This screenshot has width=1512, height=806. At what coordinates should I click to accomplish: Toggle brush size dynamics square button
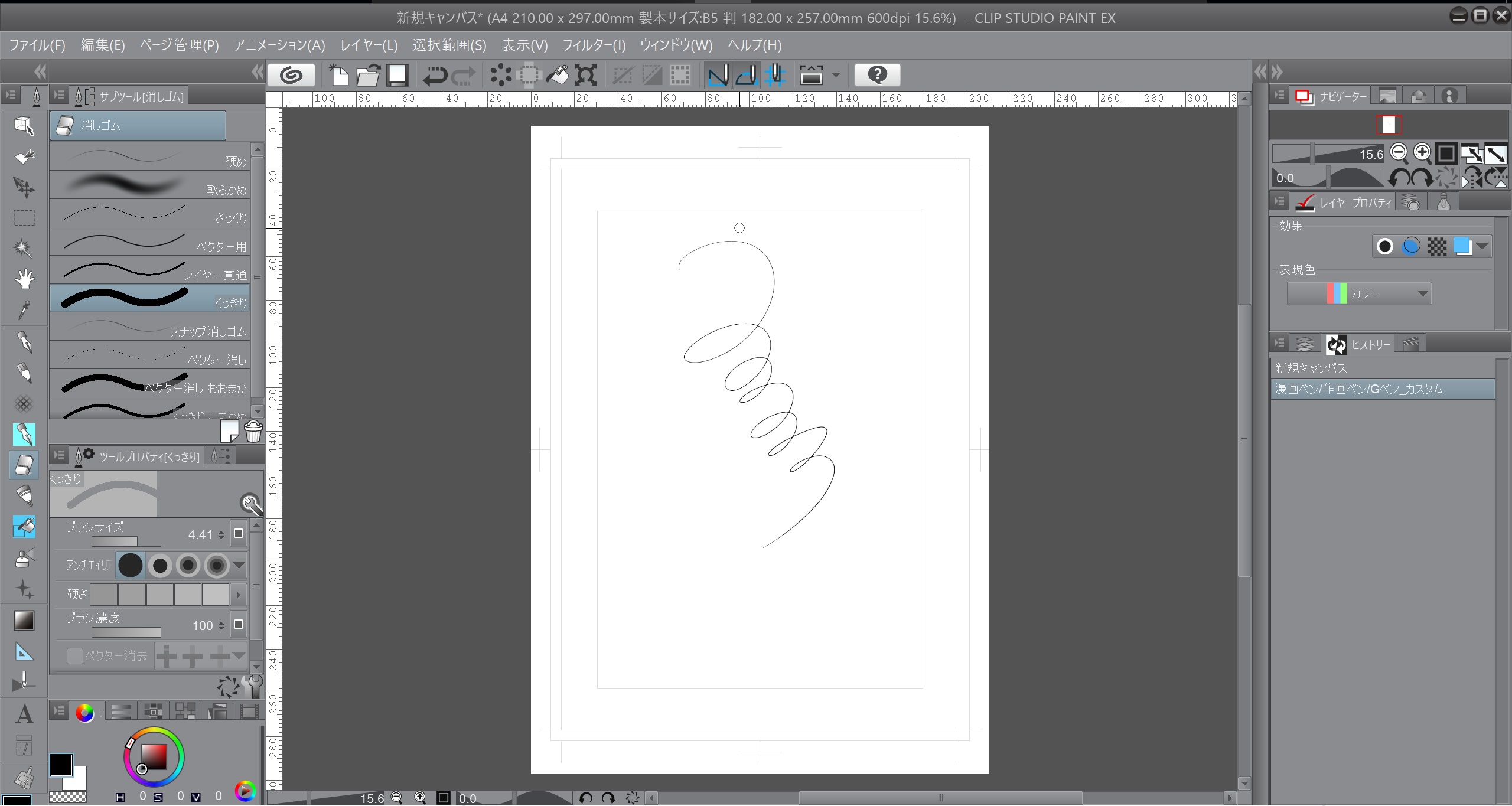(239, 534)
